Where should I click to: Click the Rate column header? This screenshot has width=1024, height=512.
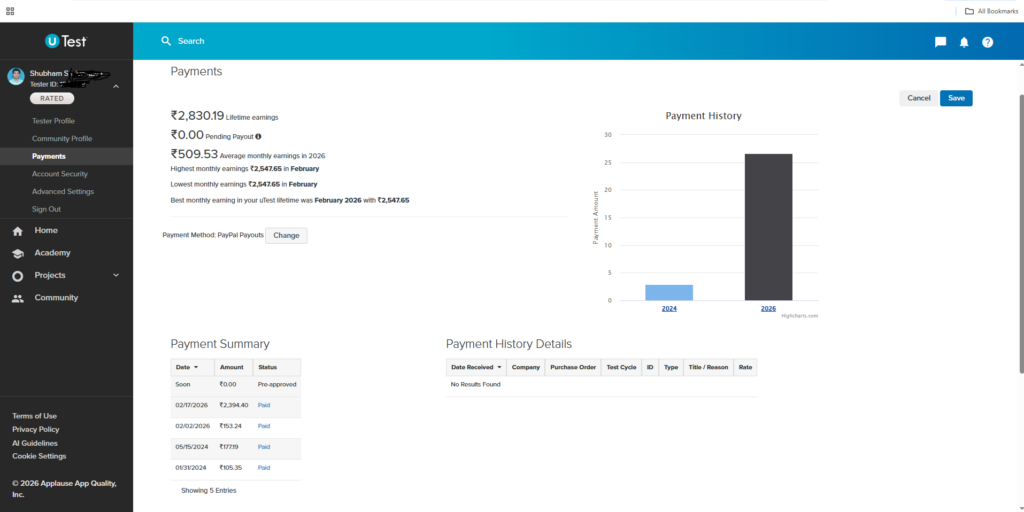[x=745, y=367]
